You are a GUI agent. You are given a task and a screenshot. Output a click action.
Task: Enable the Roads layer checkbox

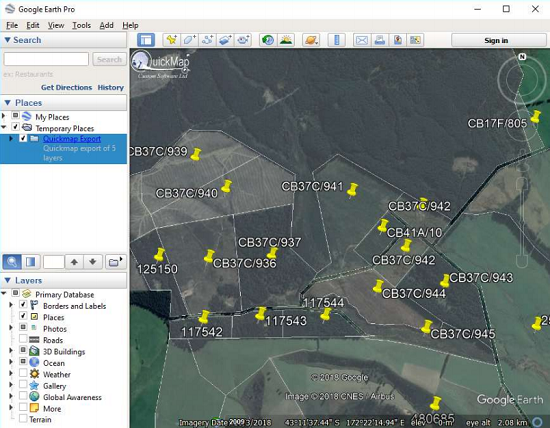[x=23, y=339]
